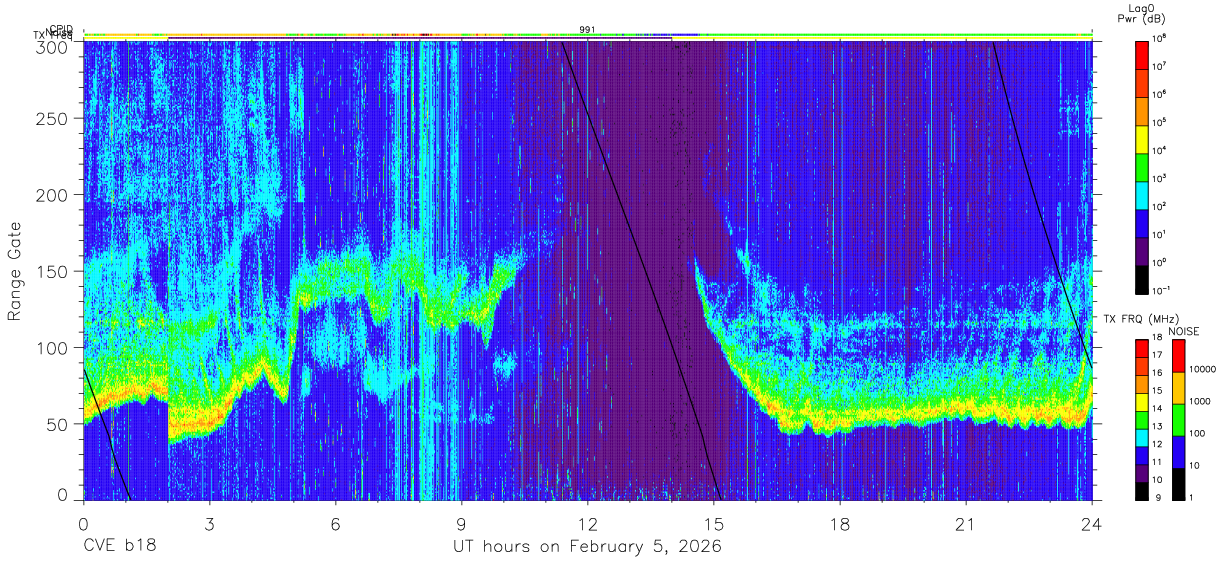Click the green swatch on the TX FRQ colorbar

click(1142, 420)
